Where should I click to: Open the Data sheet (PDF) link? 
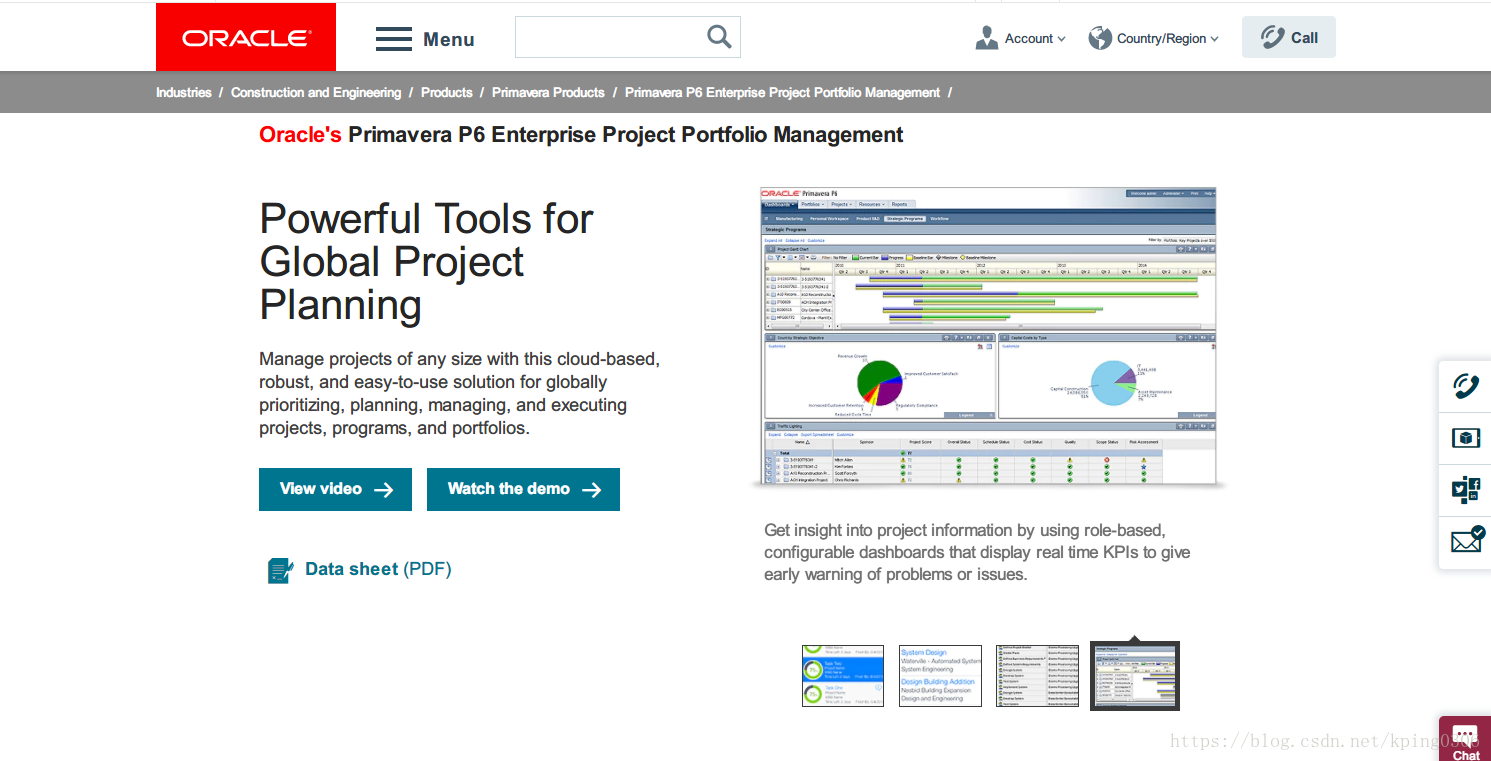click(378, 569)
